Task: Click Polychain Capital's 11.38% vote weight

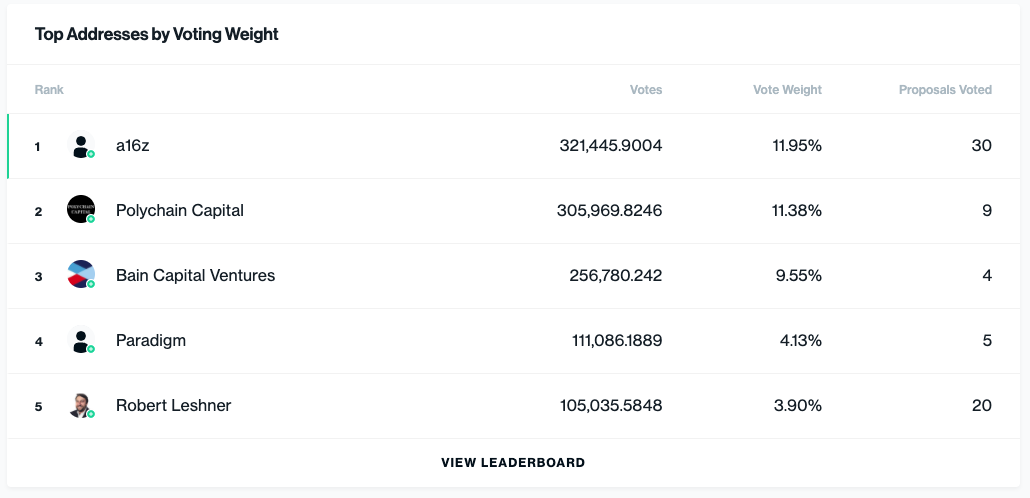Action: click(x=797, y=211)
